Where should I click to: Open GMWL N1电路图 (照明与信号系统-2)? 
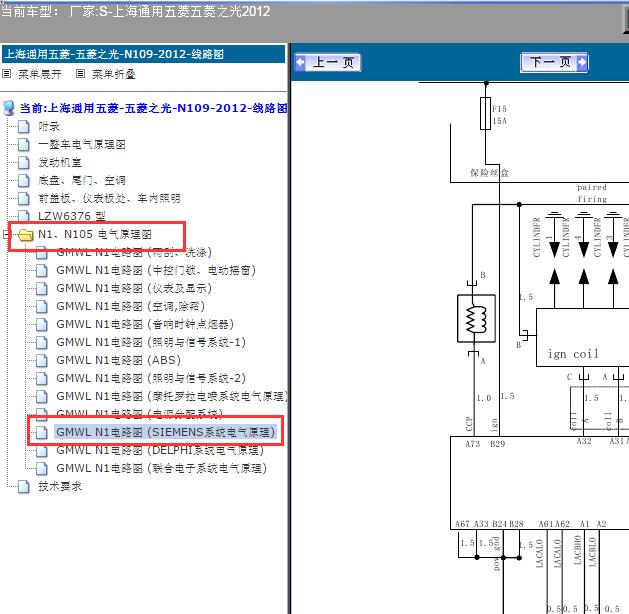pos(151,378)
